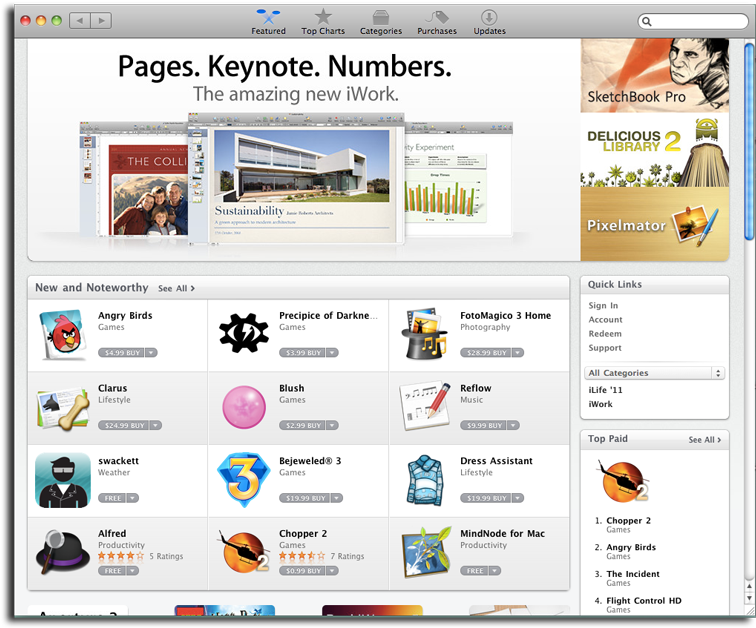Open the Dress Assistant title
756x628 pixels.
point(496,461)
